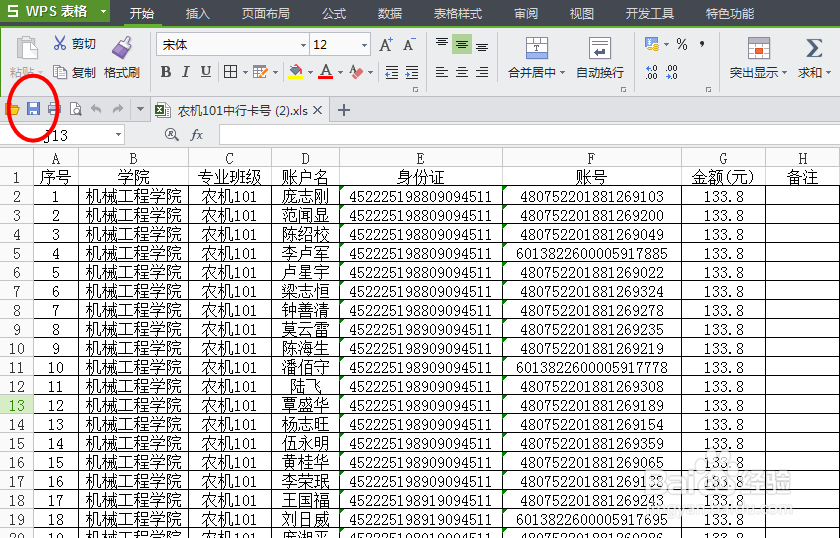The height and width of the screenshot is (538, 840).
Task: Toggle align text right
Action: (x=482, y=72)
